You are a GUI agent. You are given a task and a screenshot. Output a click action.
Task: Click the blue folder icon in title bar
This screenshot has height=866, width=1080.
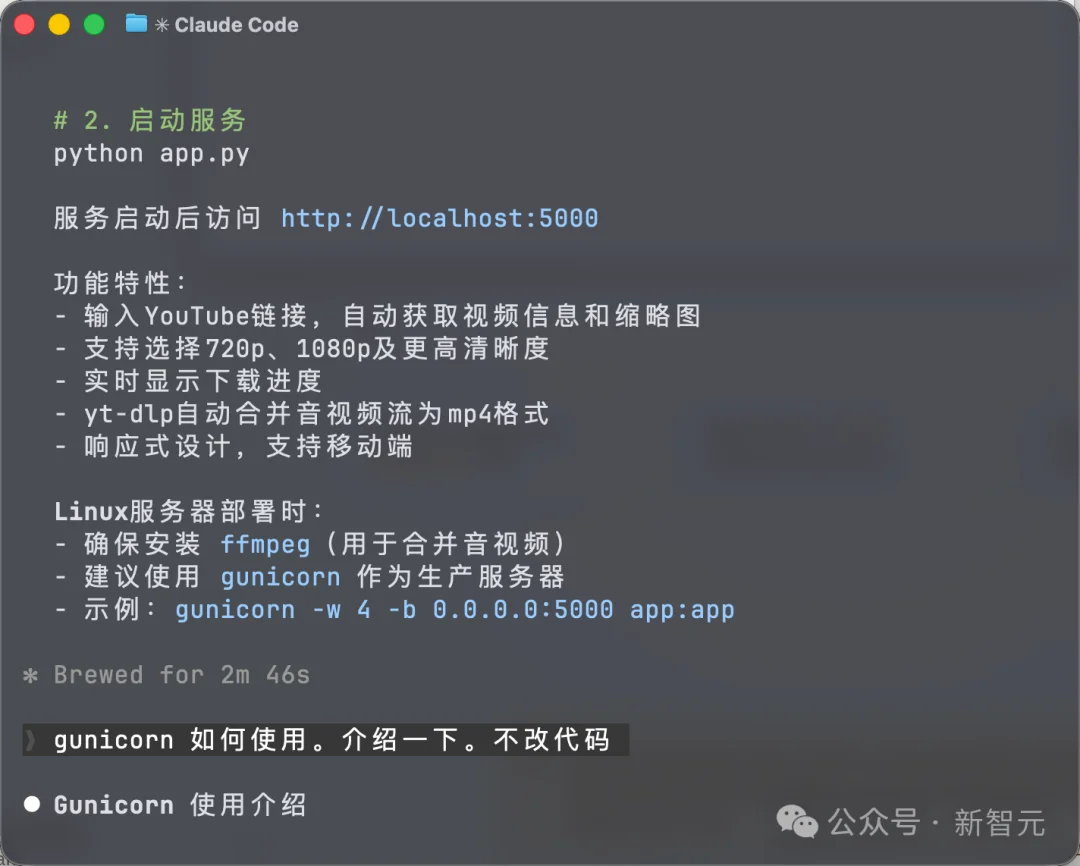136,24
